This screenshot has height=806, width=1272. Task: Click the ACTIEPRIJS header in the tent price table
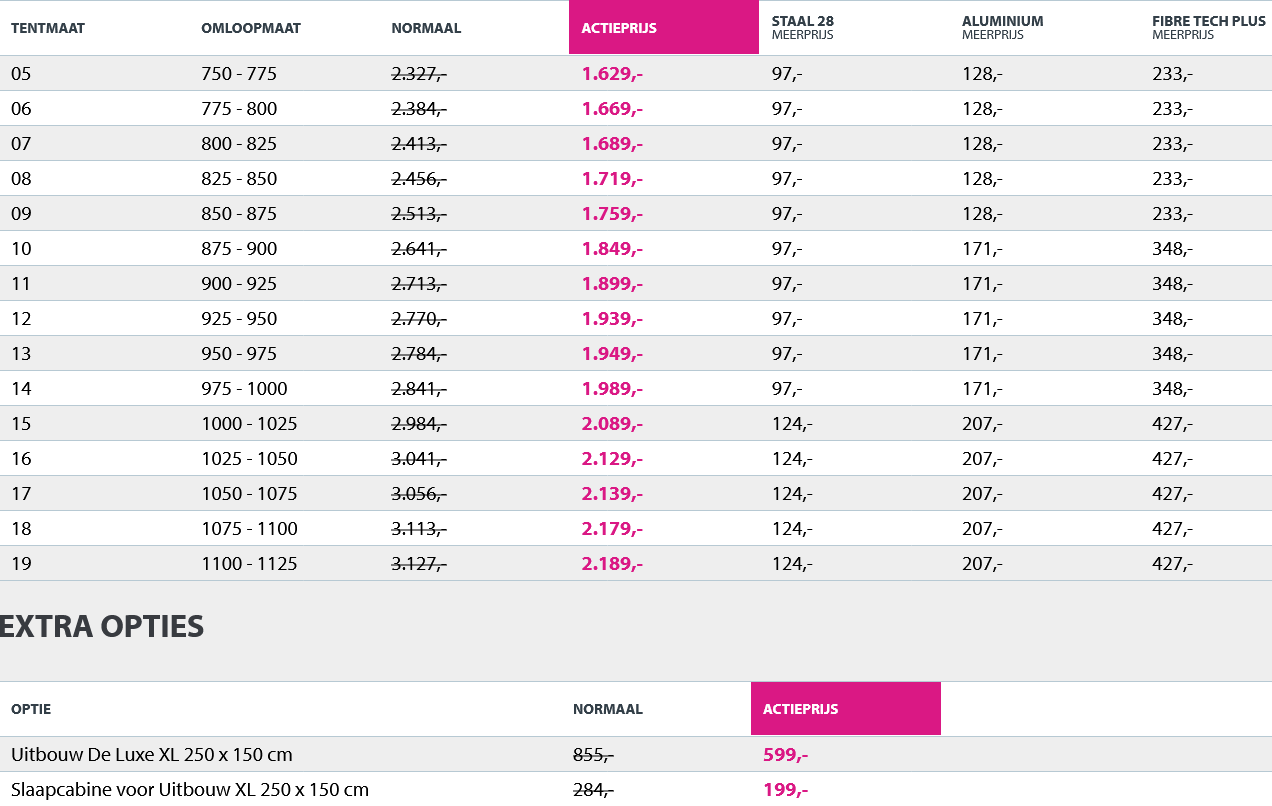tap(619, 28)
